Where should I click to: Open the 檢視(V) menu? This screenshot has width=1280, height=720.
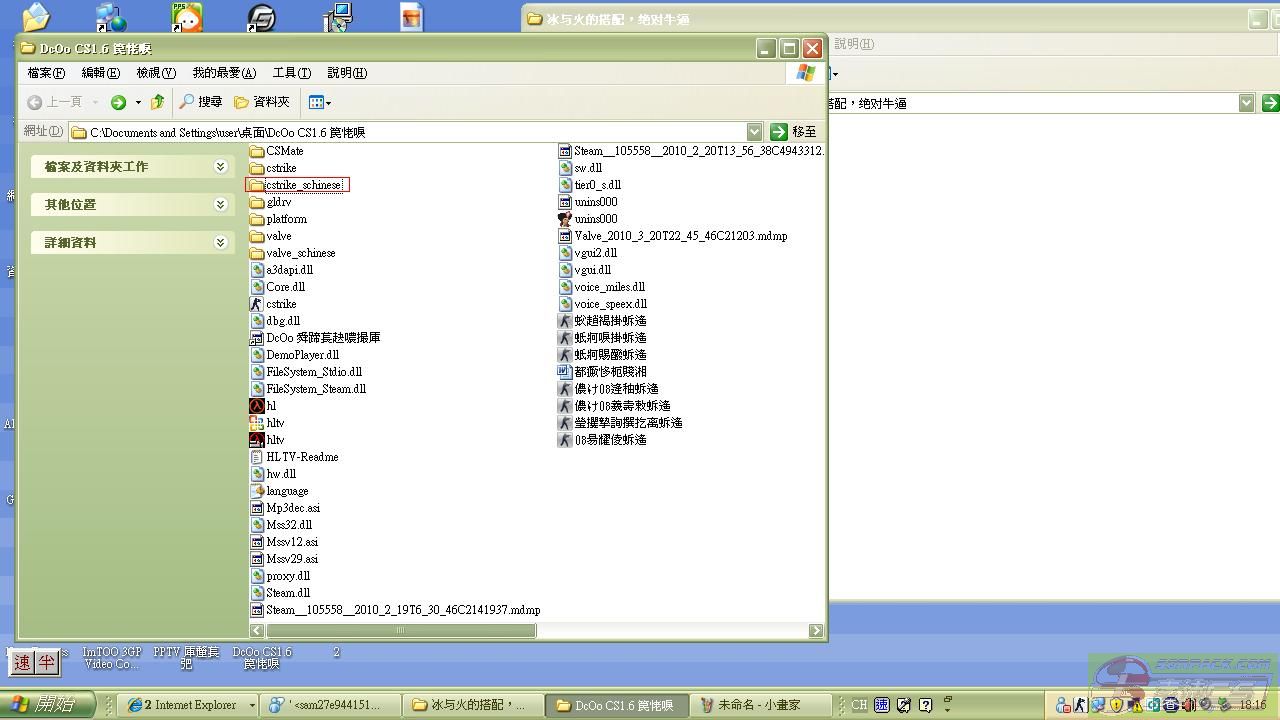coord(155,73)
